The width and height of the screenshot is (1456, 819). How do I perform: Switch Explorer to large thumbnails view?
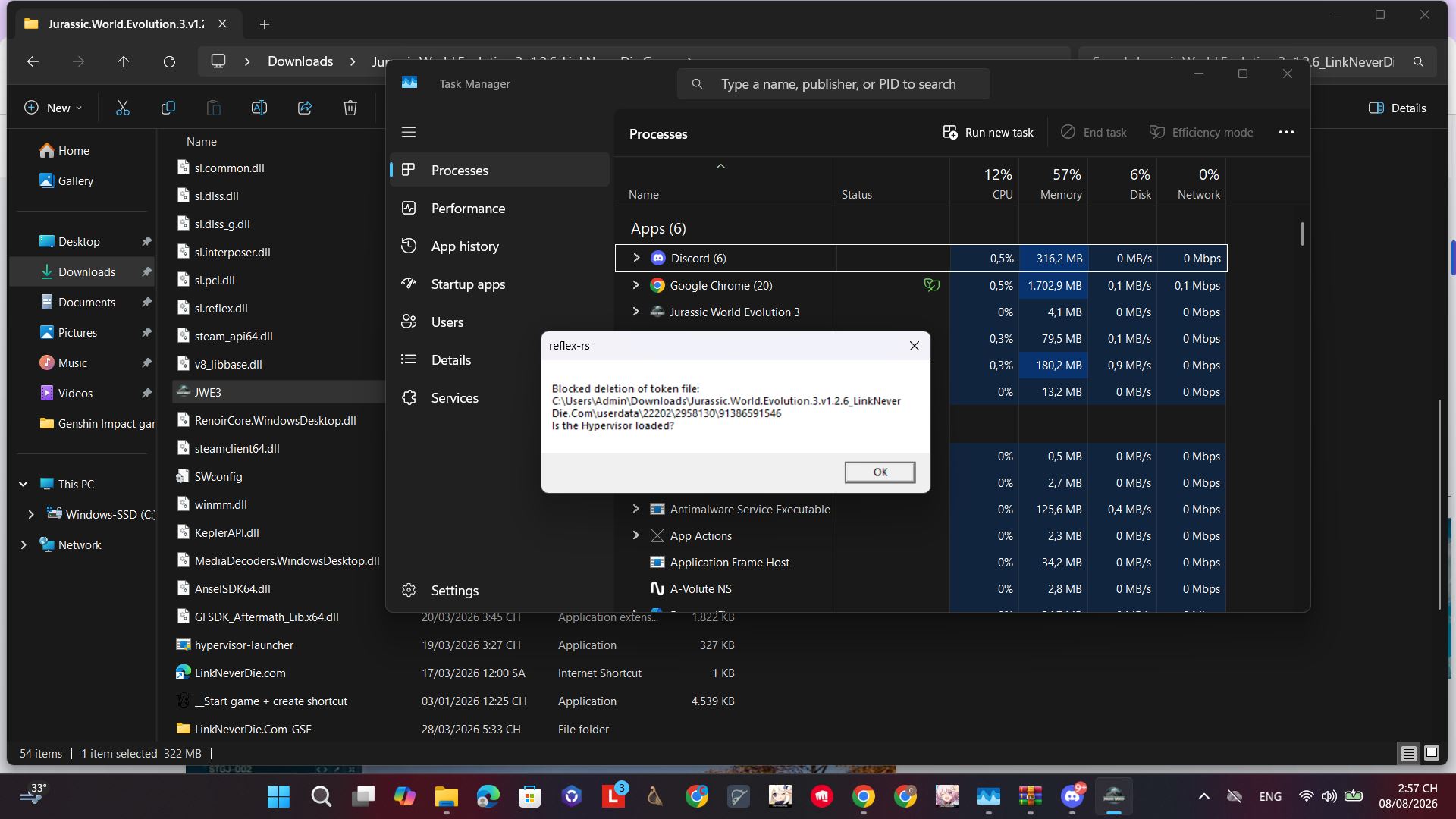(x=1432, y=754)
